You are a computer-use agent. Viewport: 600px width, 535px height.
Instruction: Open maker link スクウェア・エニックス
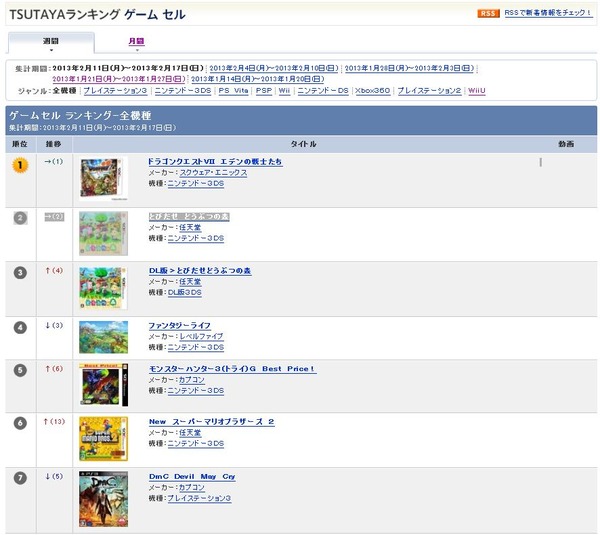click(x=213, y=173)
